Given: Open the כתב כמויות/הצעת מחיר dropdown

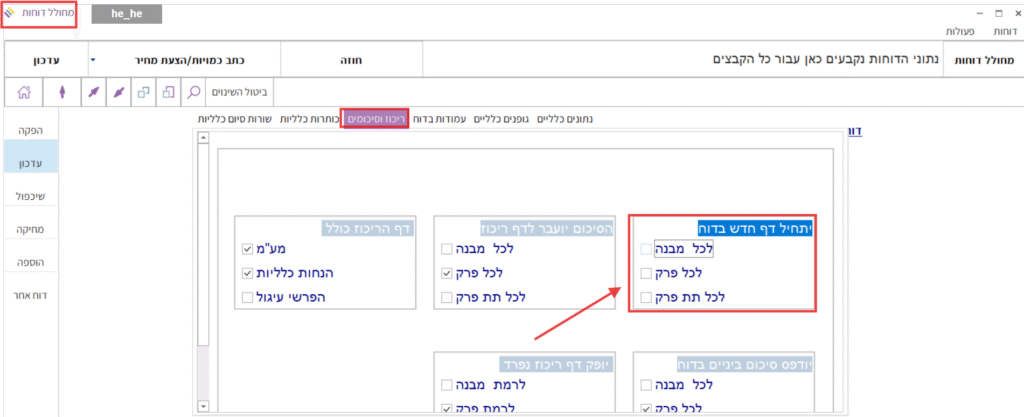Looking at the screenshot, I should tap(93, 60).
